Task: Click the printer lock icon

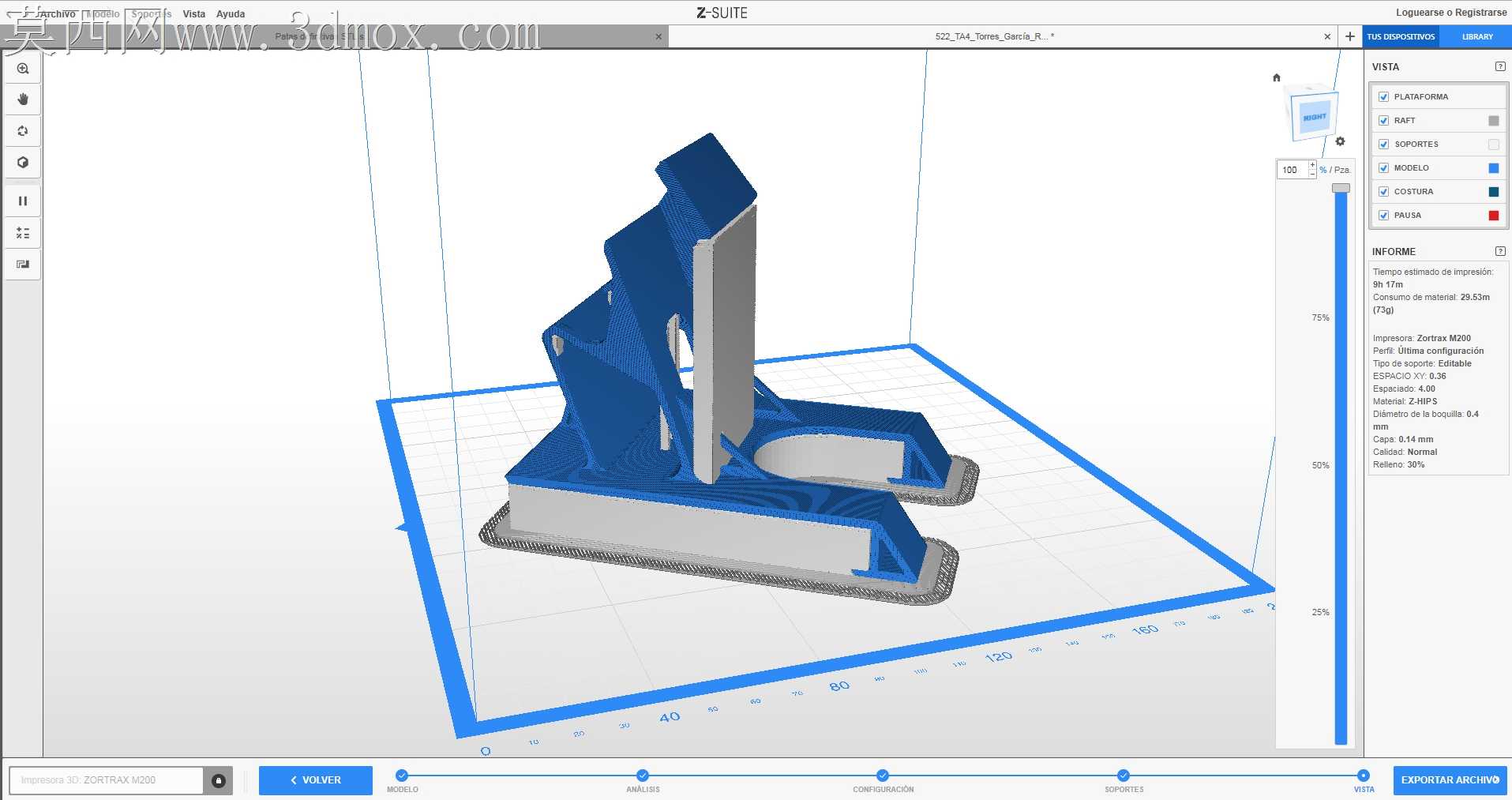Action: point(219,780)
